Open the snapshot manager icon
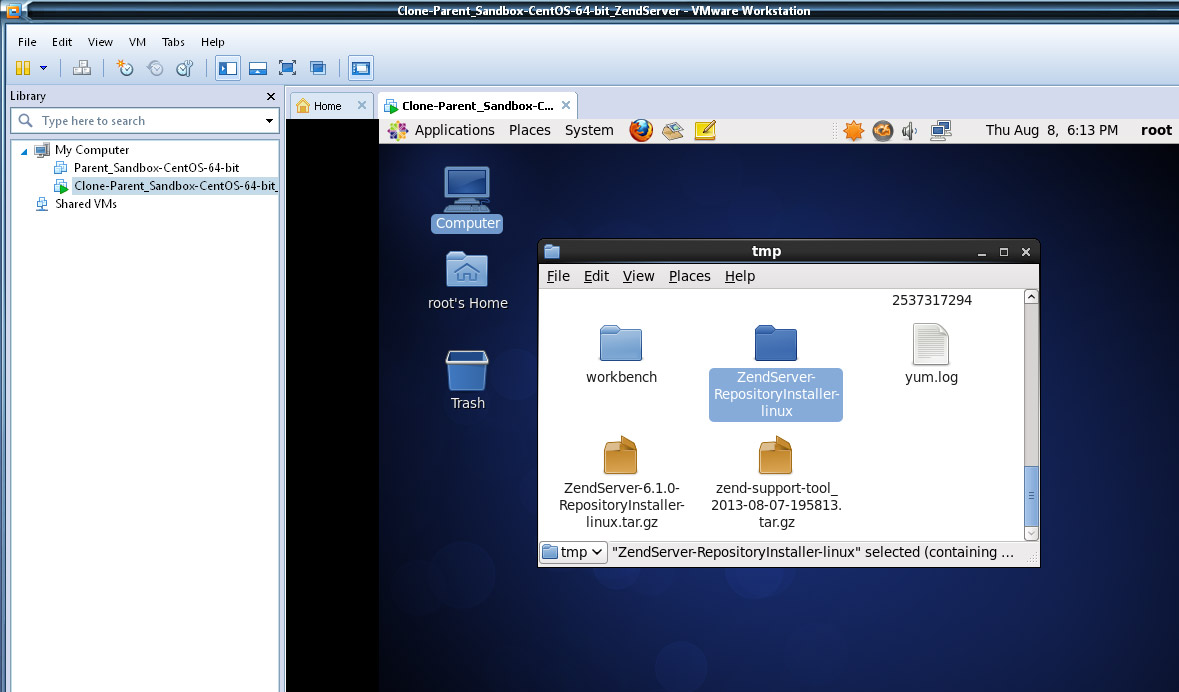Screen dimensions: 1179x692 coord(185,68)
